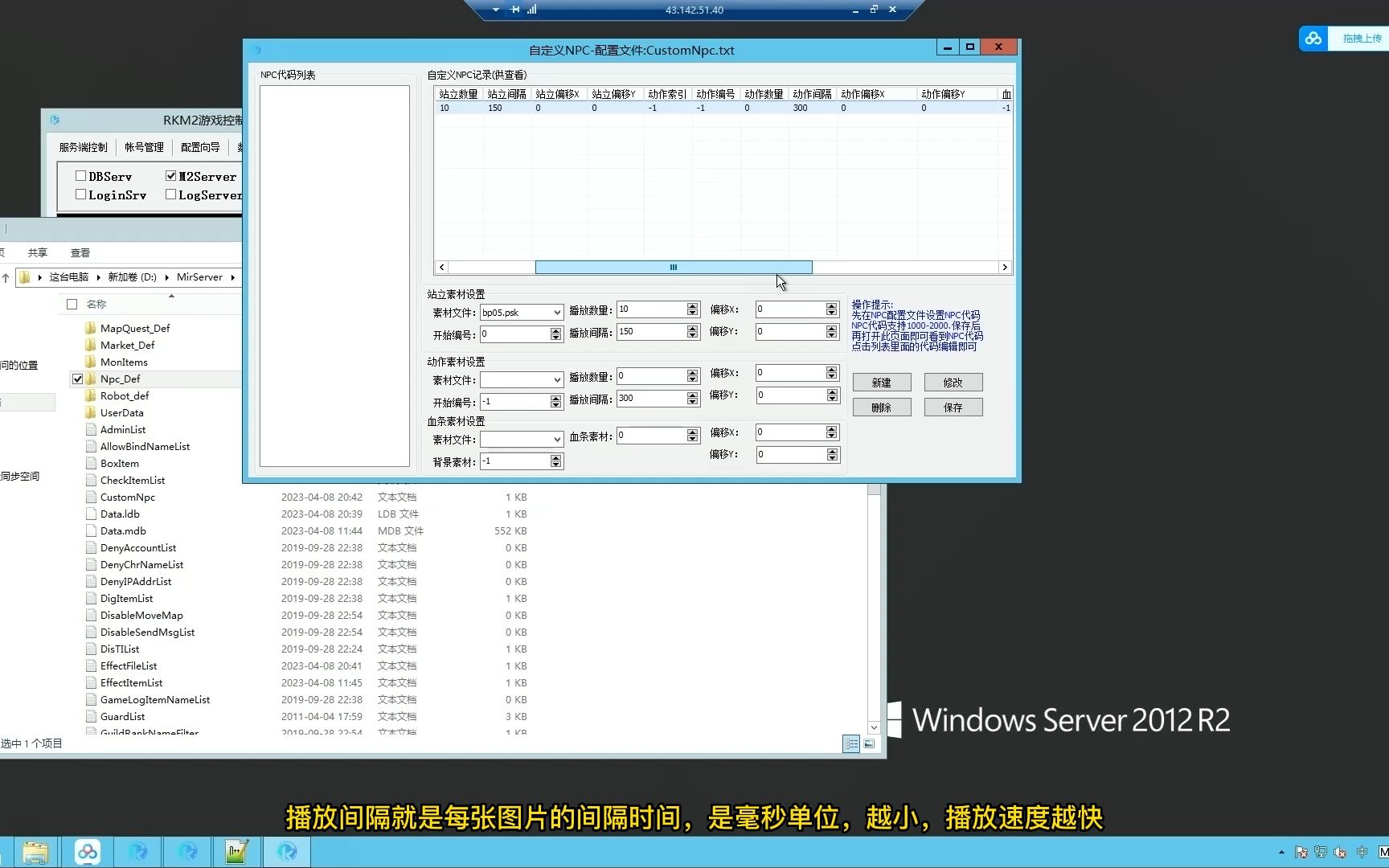Click the volume icon in the system tray

point(1340,852)
